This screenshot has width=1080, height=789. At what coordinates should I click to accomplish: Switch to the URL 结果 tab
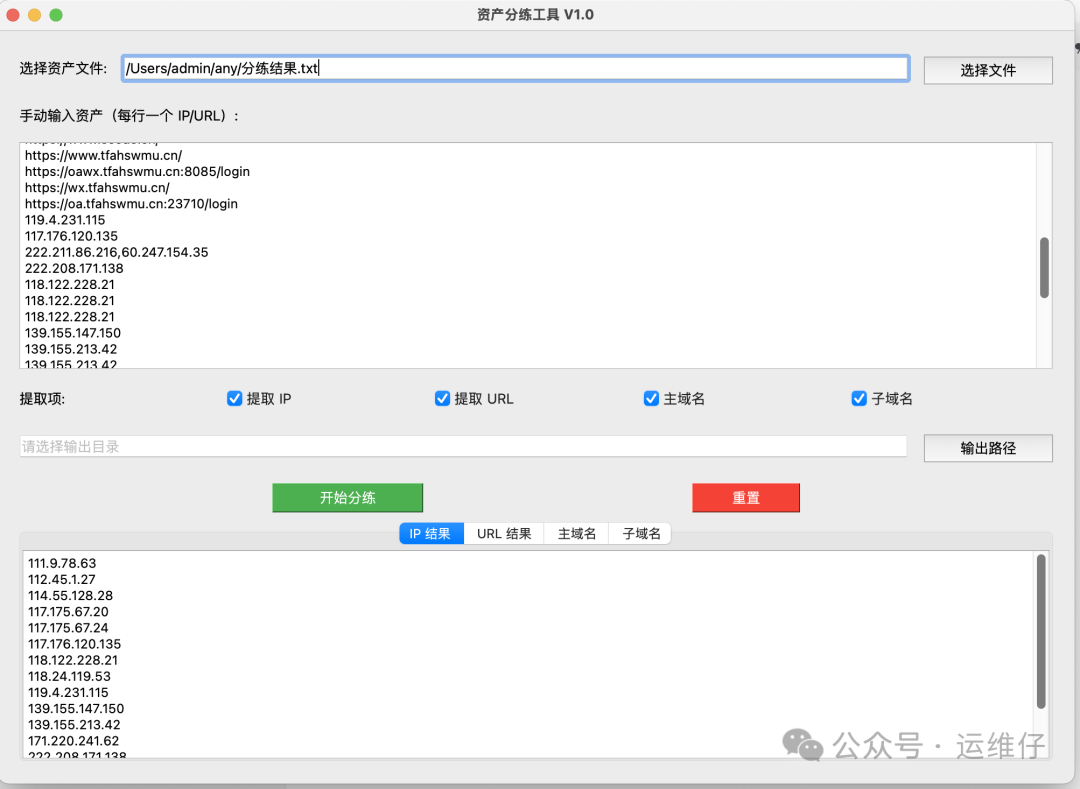coord(504,534)
